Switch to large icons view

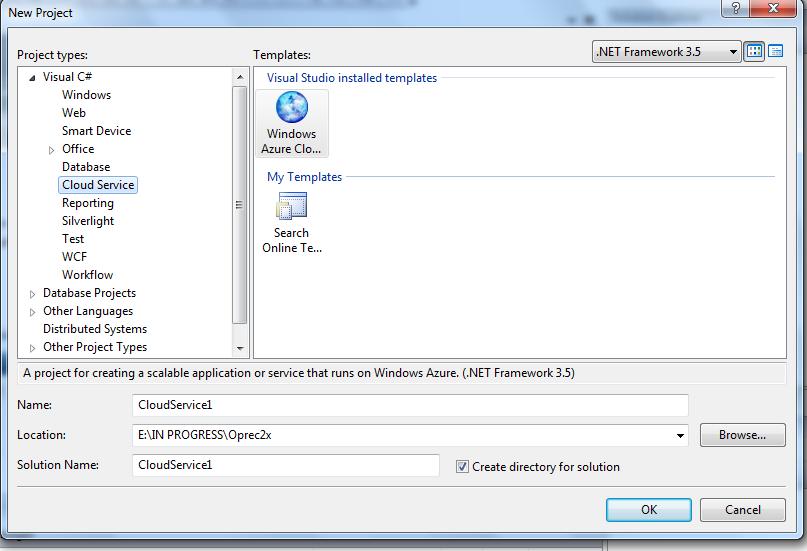click(755, 51)
